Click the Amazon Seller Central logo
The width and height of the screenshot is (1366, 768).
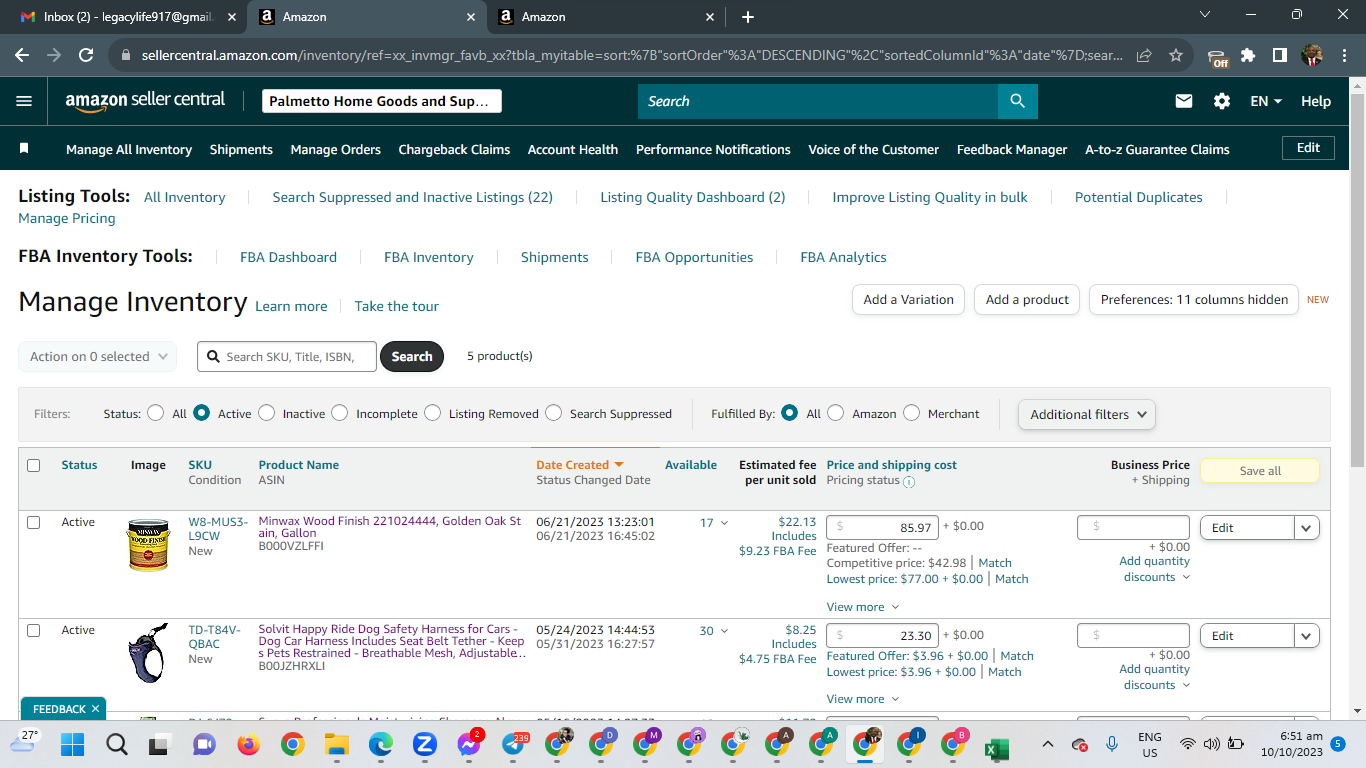click(145, 101)
